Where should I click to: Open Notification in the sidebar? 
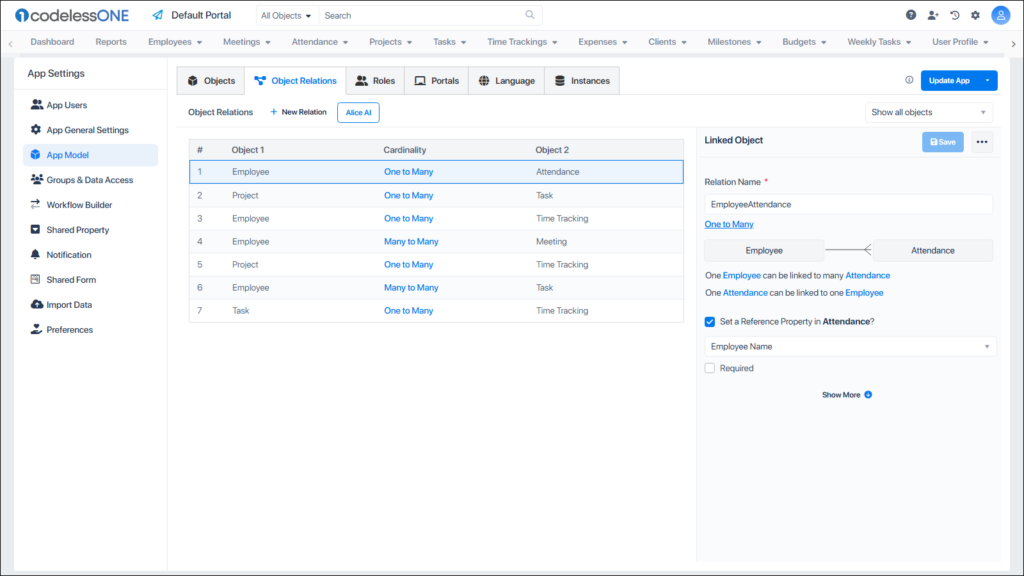(69, 255)
